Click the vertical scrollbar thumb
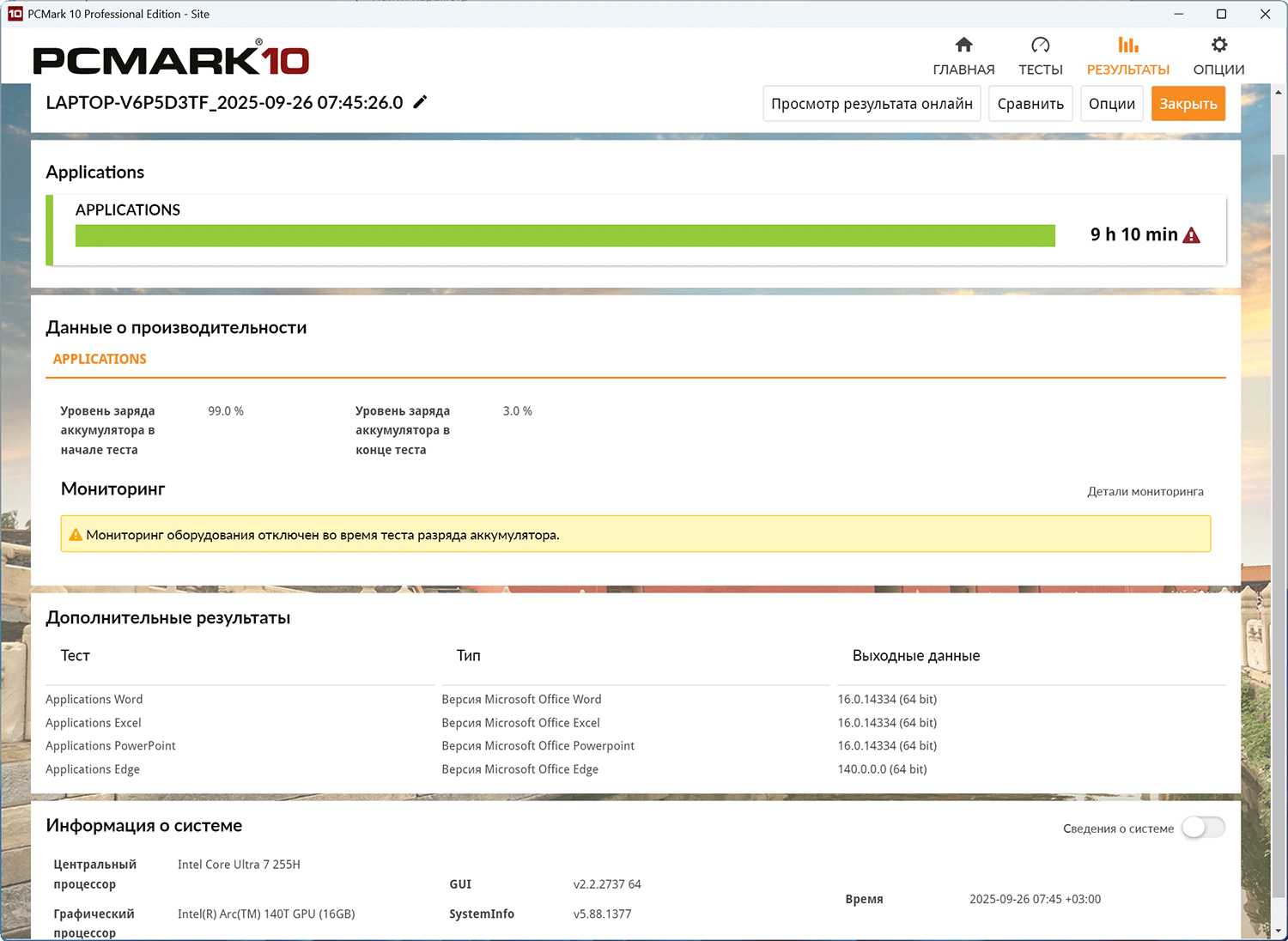The height and width of the screenshot is (941, 1288). click(1278, 524)
